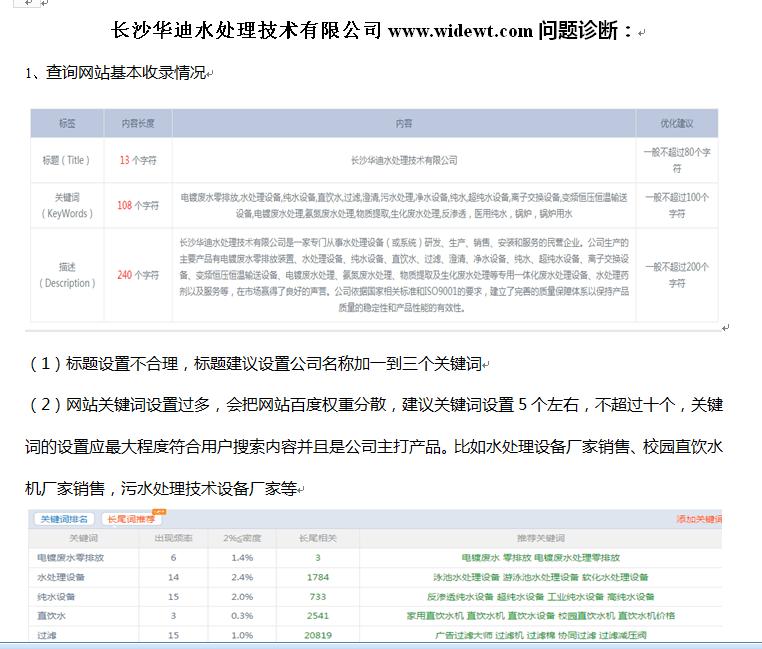This screenshot has height=649, width=762.
Task: Switch to the 关键词排名 tab
Action: (x=65, y=519)
